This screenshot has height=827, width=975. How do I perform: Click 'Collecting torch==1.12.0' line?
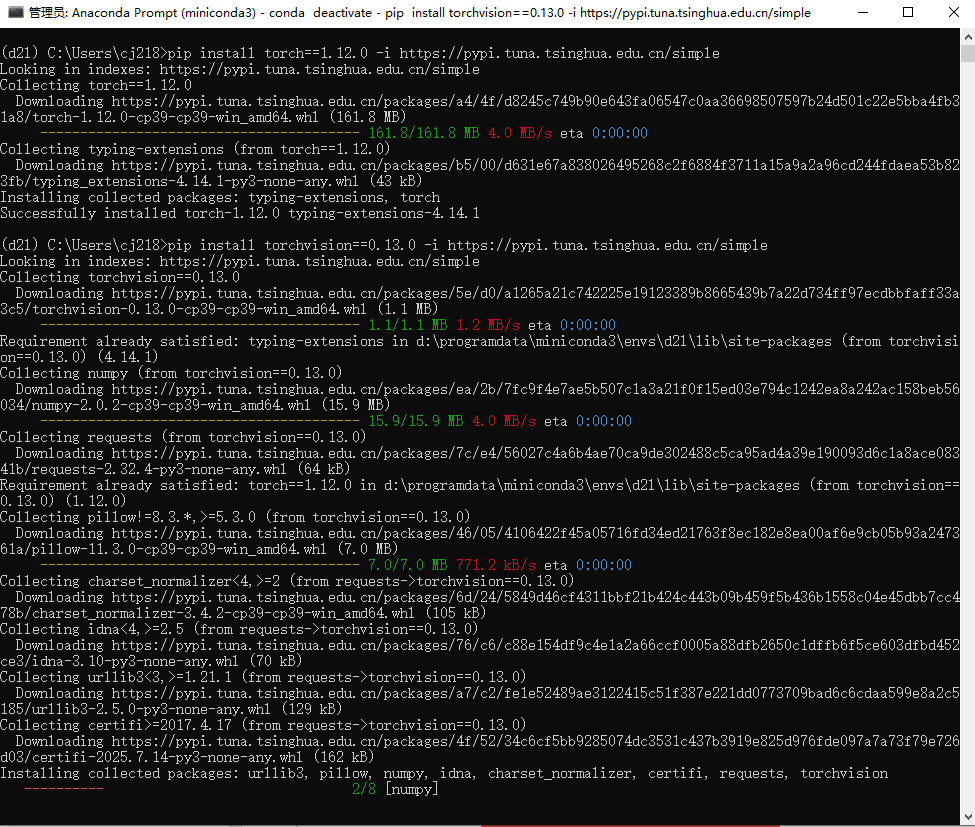(x=96, y=85)
